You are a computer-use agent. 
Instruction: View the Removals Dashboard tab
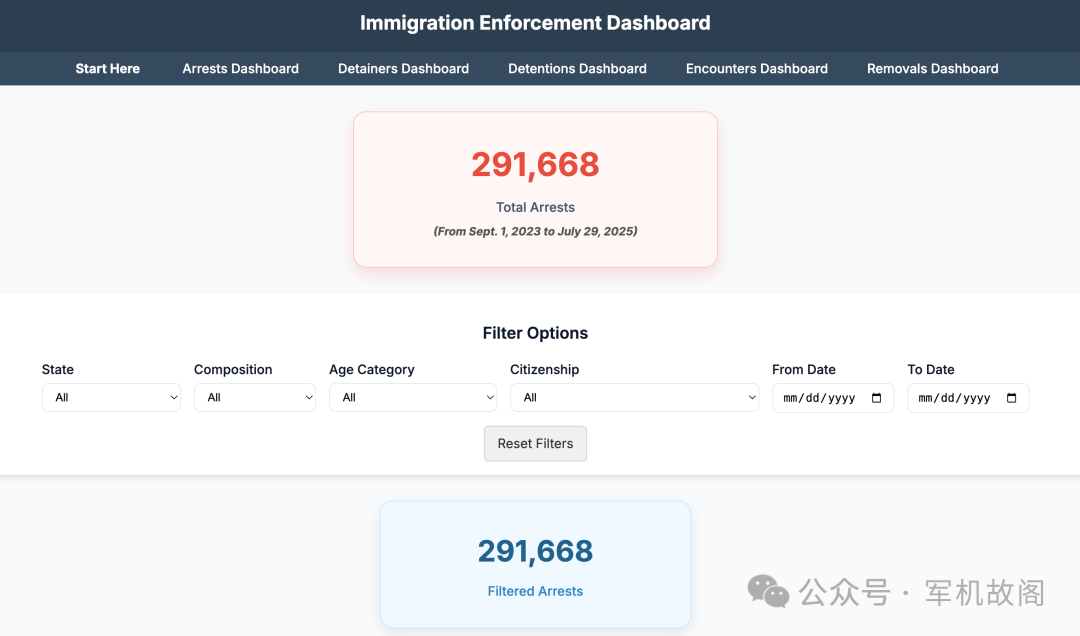point(932,69)
